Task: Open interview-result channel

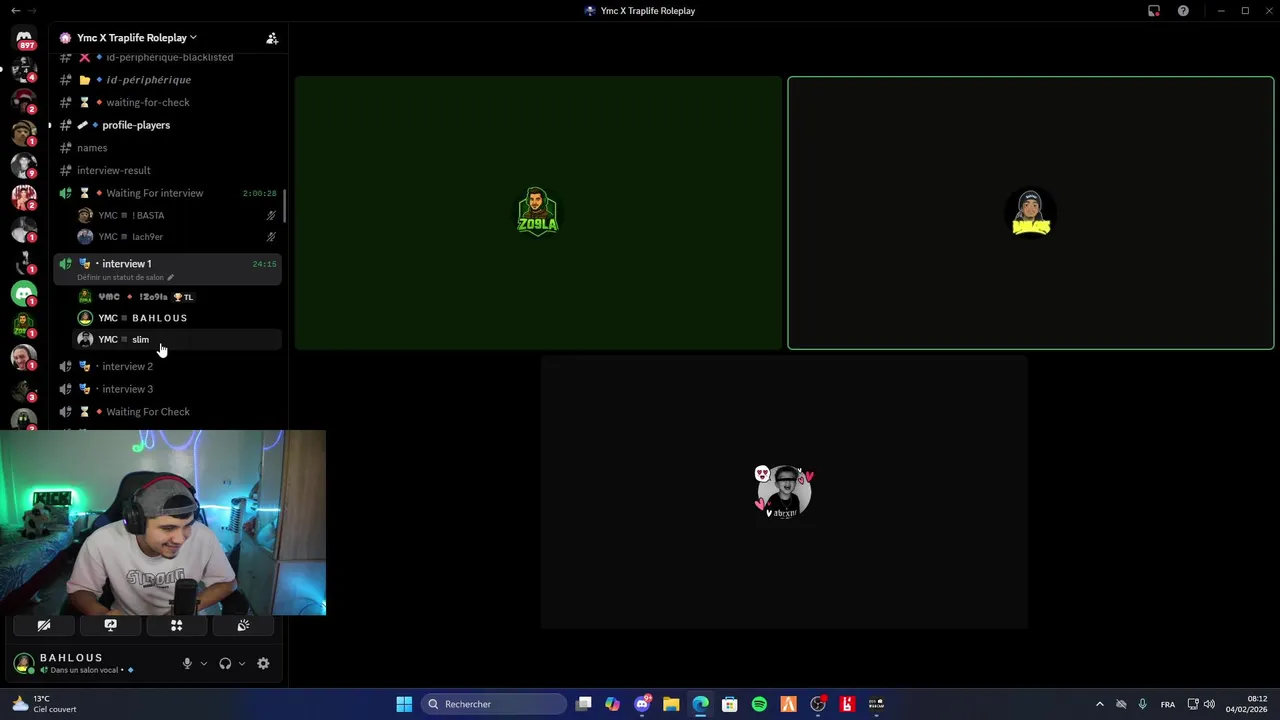Action: (168, 170)
